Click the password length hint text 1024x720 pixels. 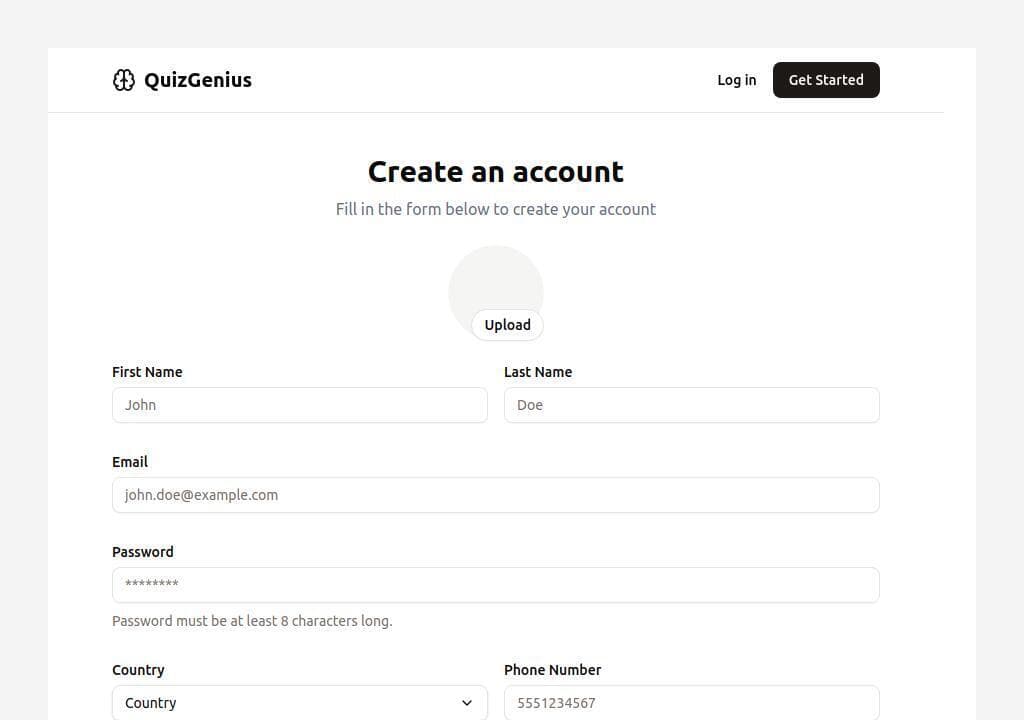pos(252,621)
